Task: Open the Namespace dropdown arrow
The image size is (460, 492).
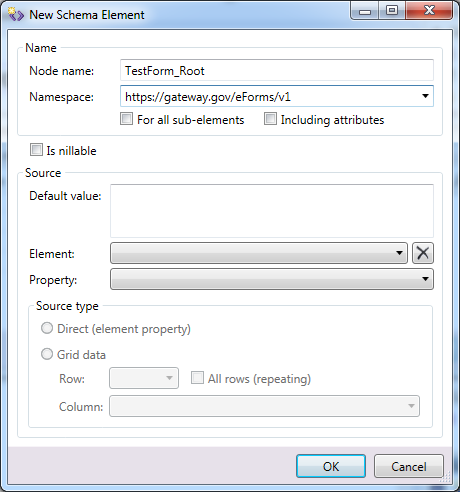Action: 425,96
